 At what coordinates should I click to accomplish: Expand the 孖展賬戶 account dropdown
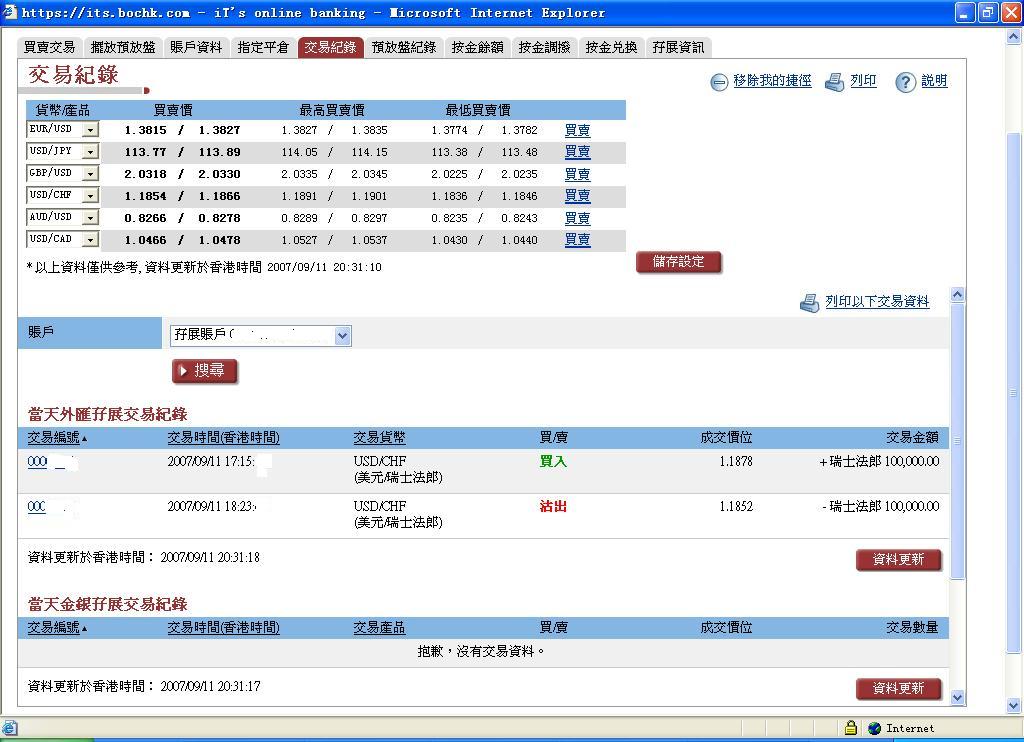click(x=343, y=336)
